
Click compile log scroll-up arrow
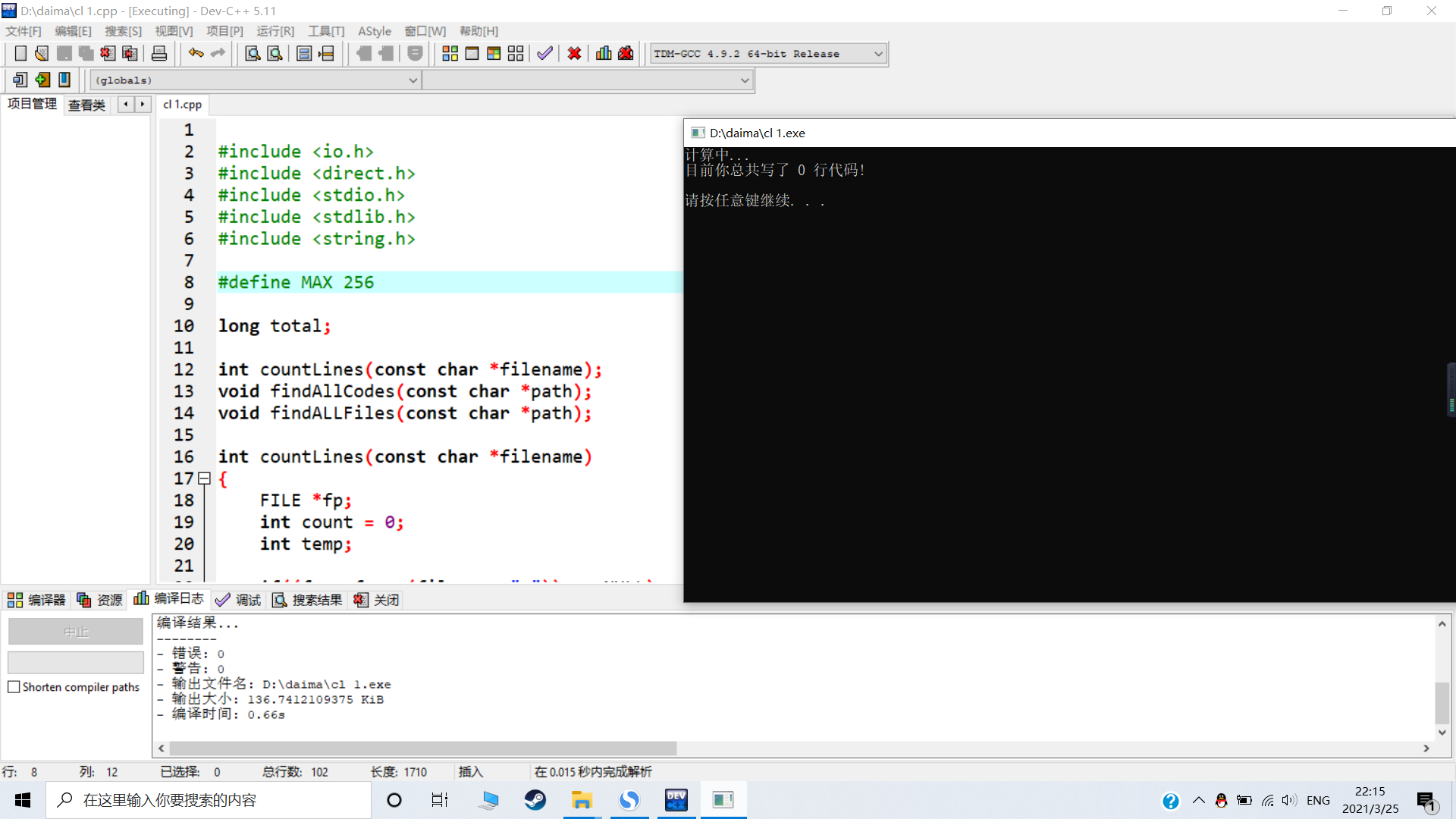click(1442, 623)
